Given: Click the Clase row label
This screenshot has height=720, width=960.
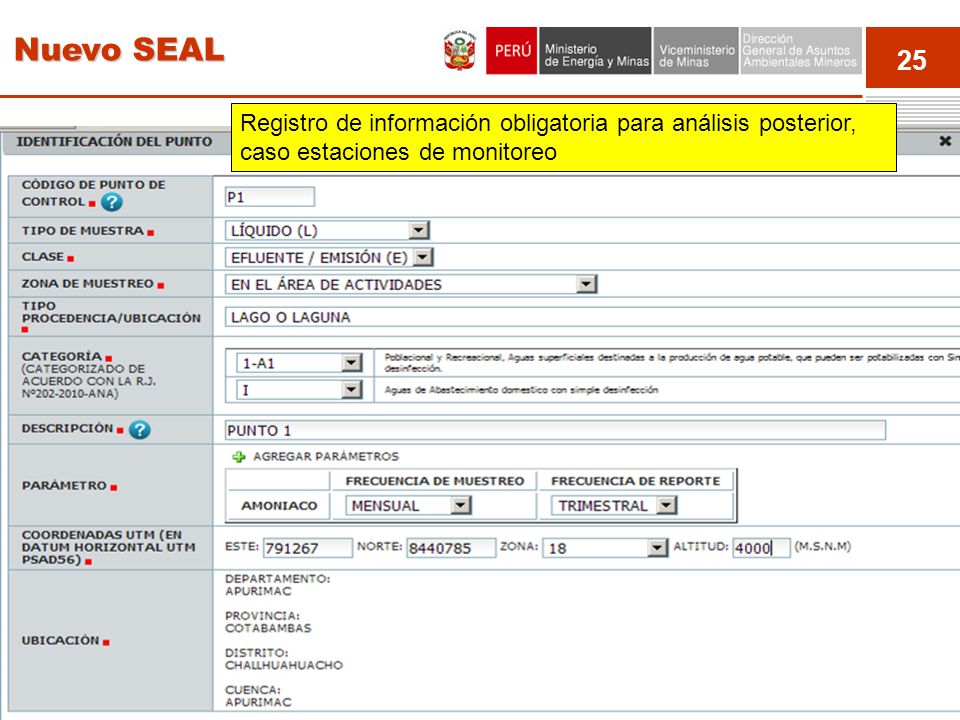Looking at the screenshot, I should pyautogui.click(x=43, y=257).
